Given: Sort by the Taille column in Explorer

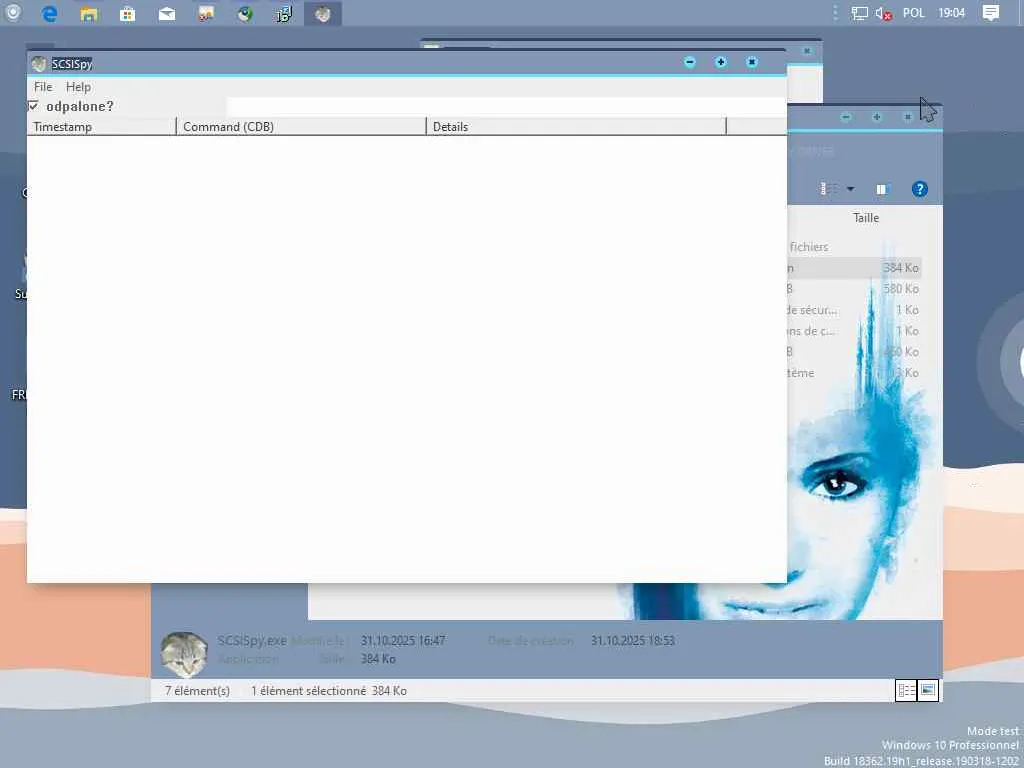Looking at the screenshot, I should click(x=866, y=218).
